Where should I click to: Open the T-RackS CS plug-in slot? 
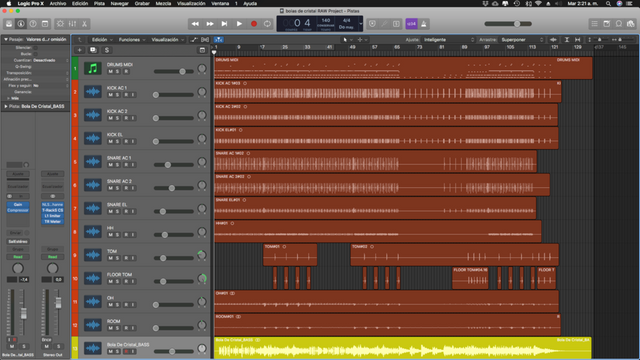tap(53, 210)
